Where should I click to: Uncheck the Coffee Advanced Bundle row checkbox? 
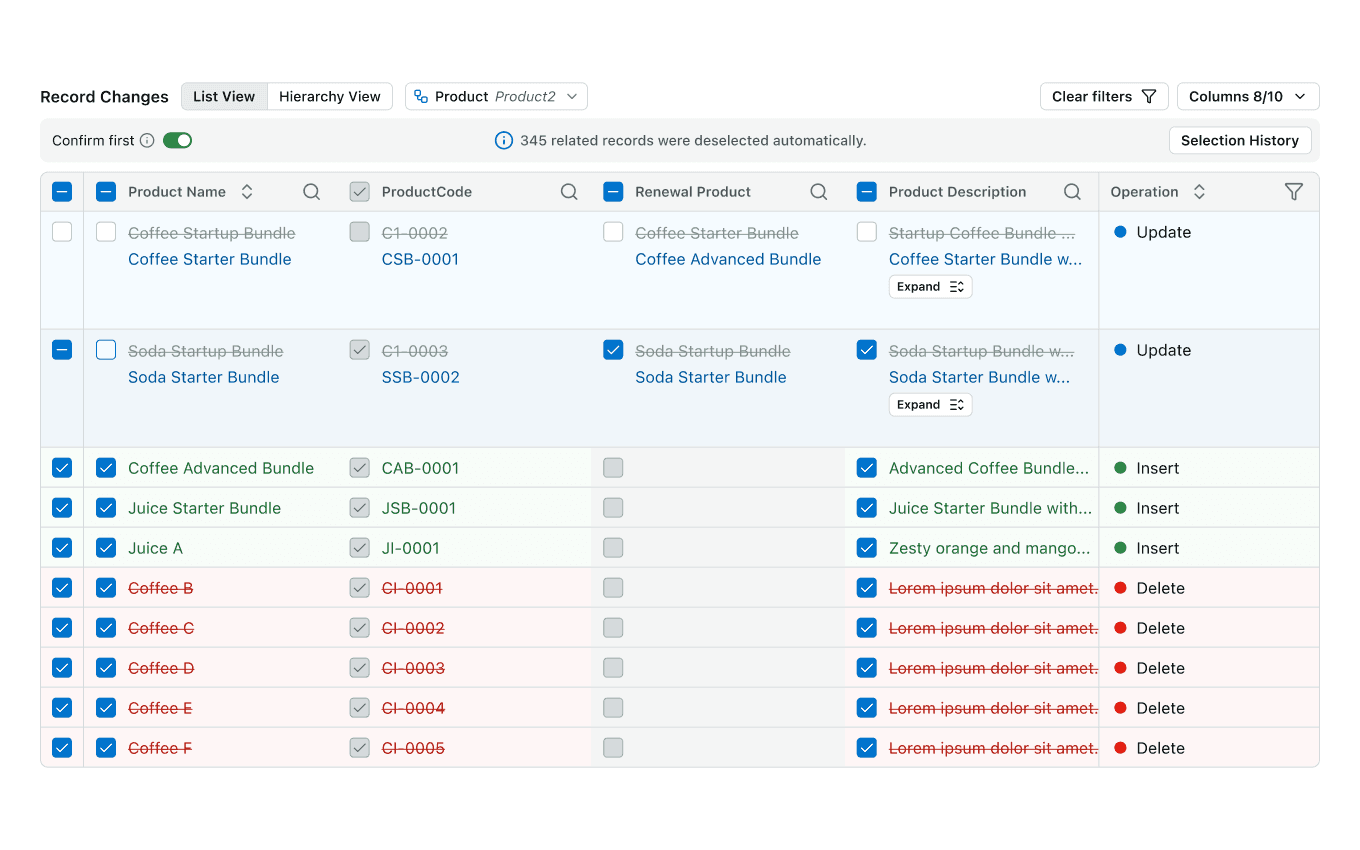(62, 468)
